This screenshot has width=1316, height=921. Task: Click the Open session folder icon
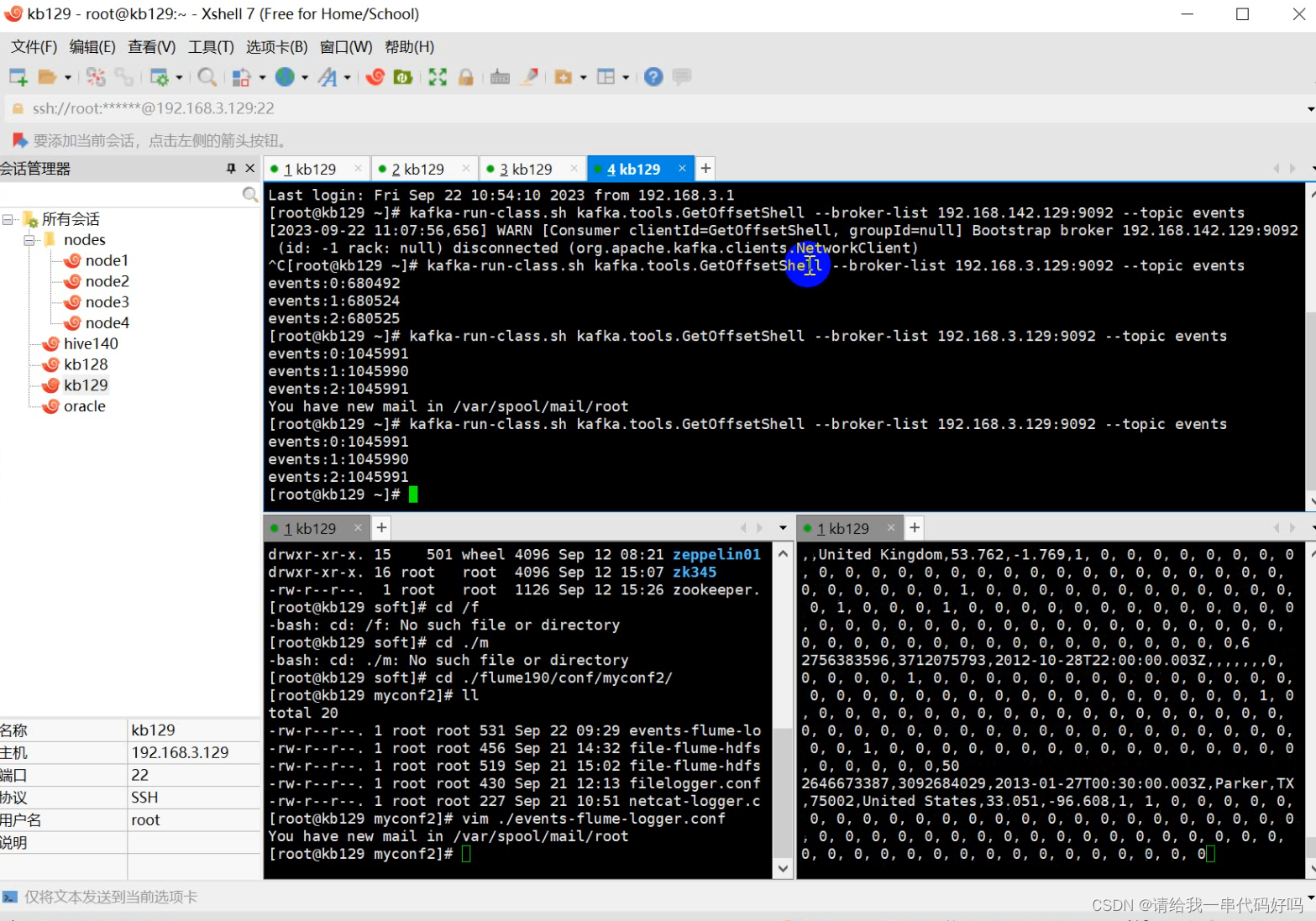[x=48, y=77]
